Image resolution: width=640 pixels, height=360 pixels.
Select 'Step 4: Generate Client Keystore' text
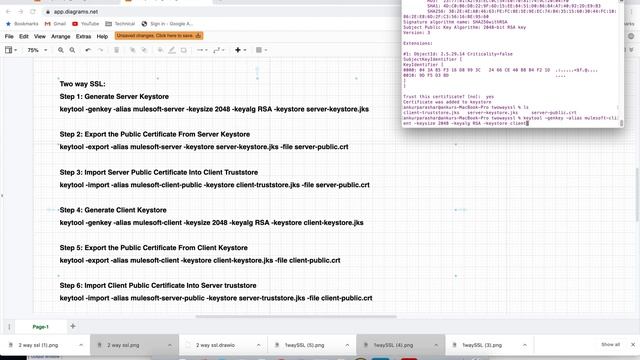coord(113,210)
